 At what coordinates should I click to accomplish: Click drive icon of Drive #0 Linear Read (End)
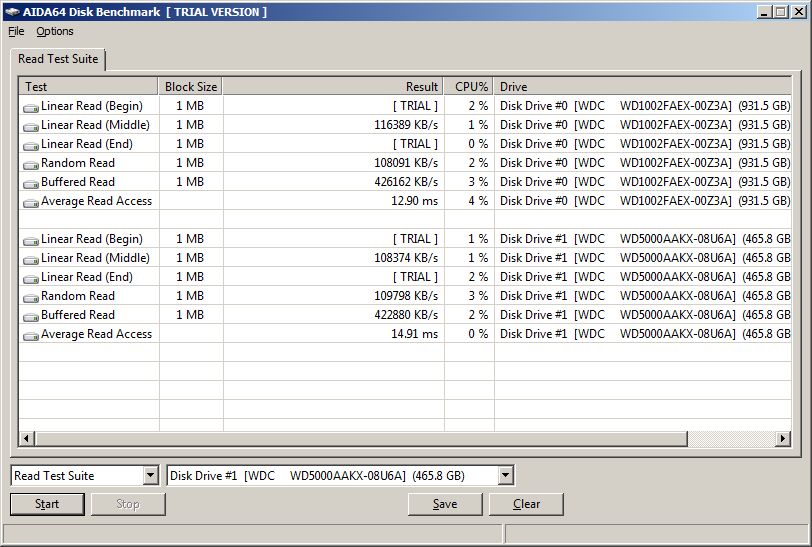click(x=31, y=146)
